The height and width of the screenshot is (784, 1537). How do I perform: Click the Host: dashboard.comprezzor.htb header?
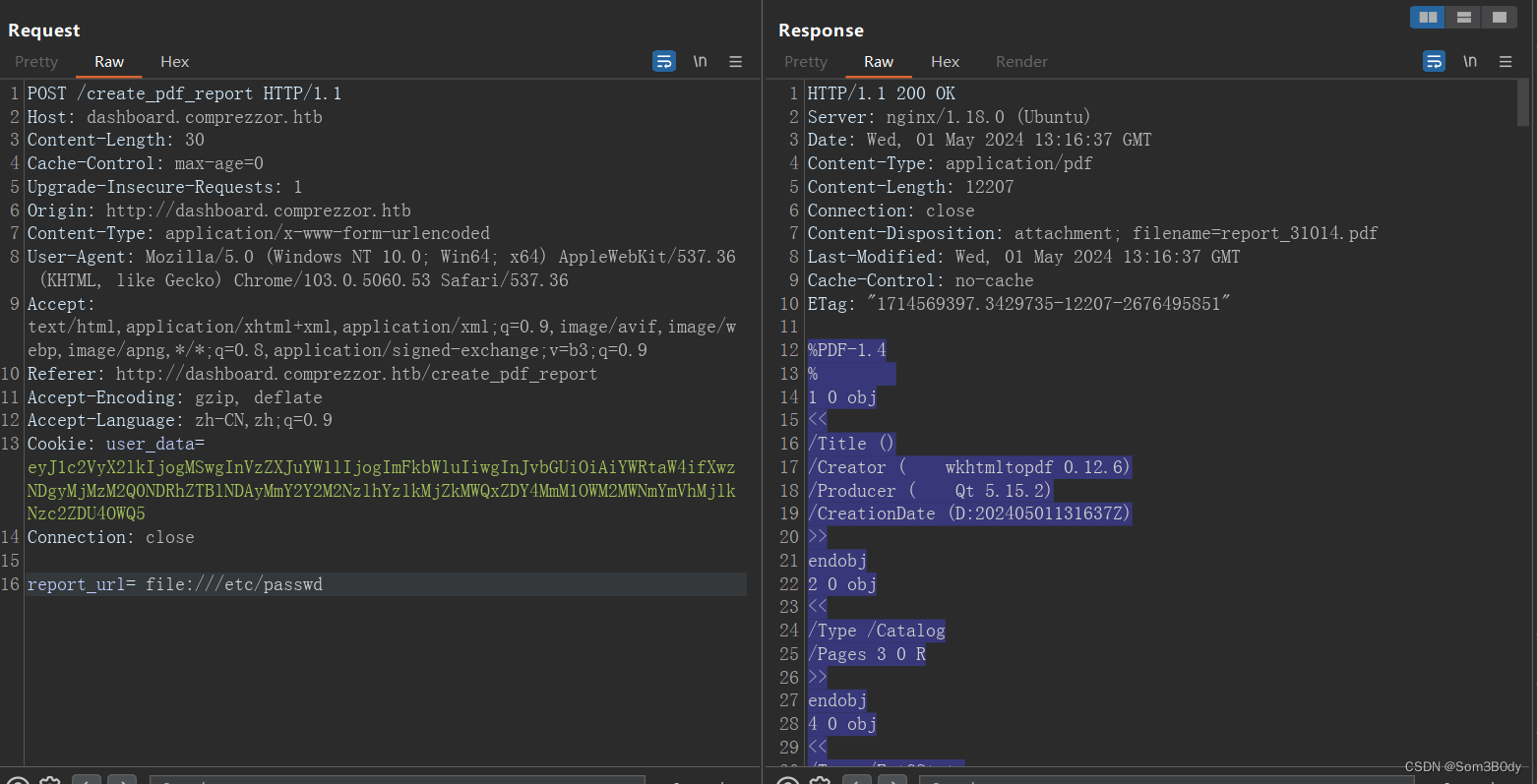tap(174, 117)
